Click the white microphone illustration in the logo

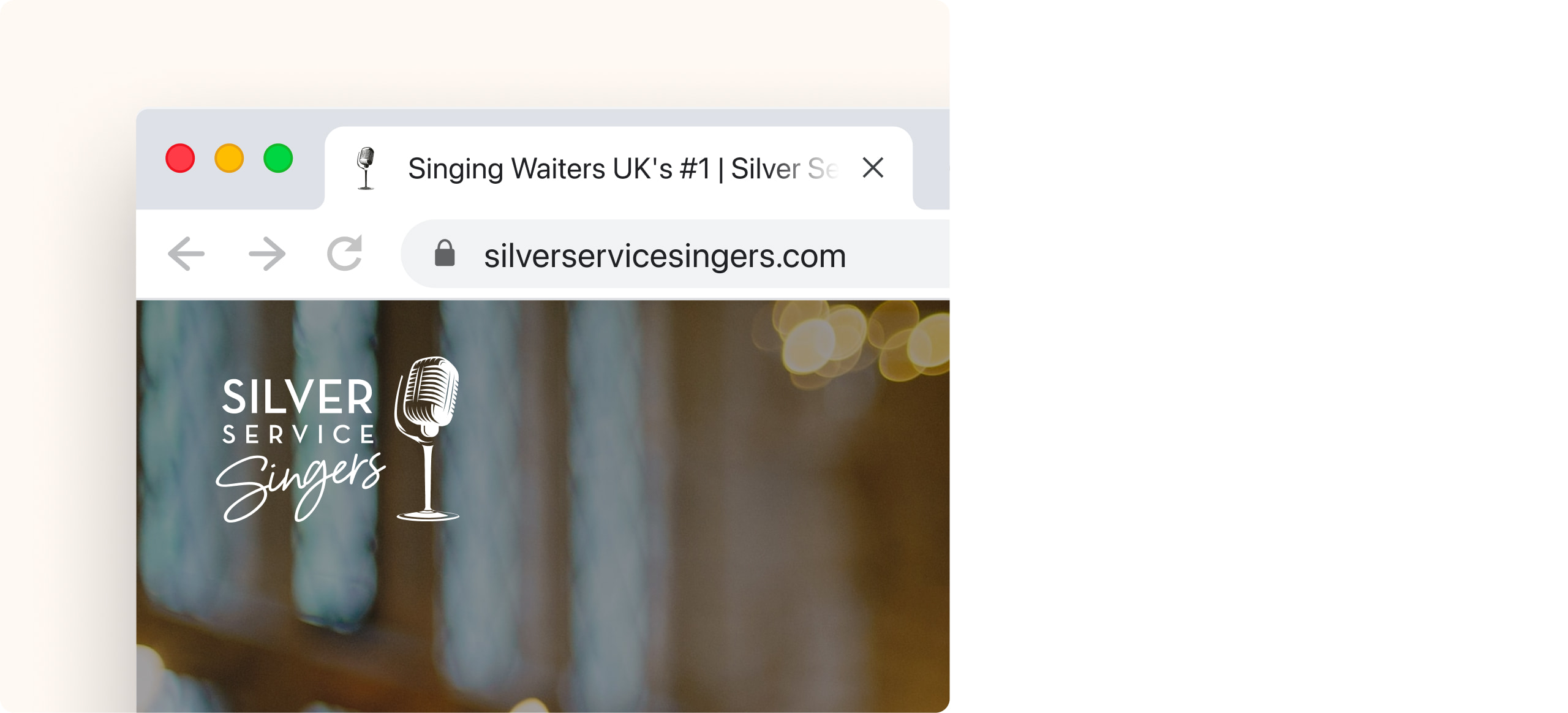pos(428,439)
